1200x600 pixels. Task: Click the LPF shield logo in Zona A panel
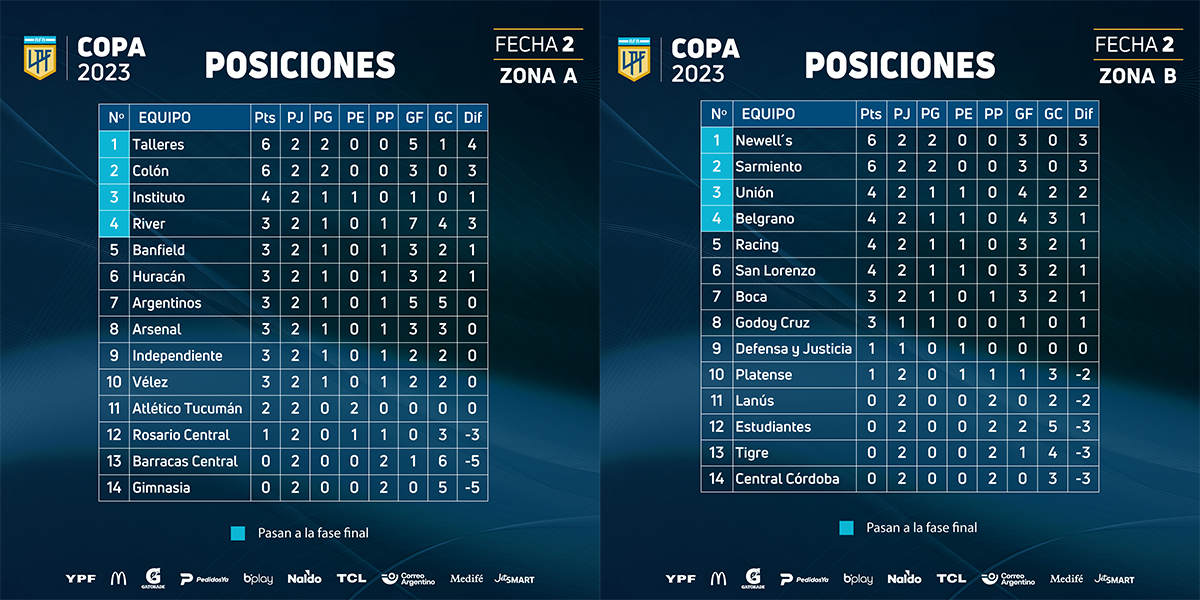coord(41,57)
